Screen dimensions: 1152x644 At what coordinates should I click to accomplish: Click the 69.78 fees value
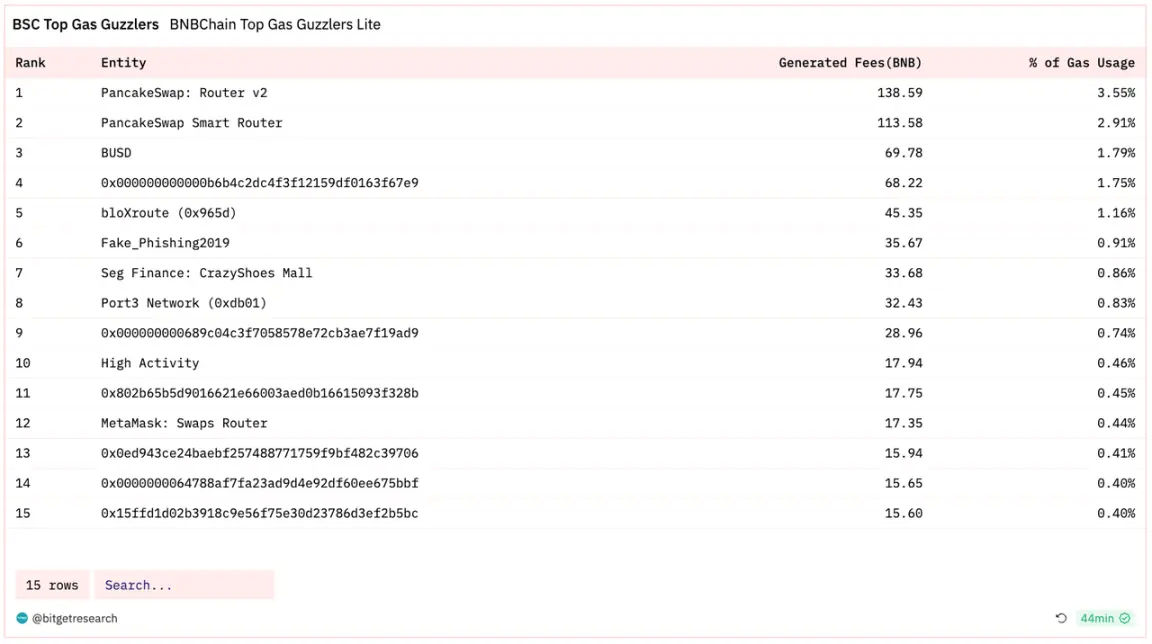[x=903, y=153]
